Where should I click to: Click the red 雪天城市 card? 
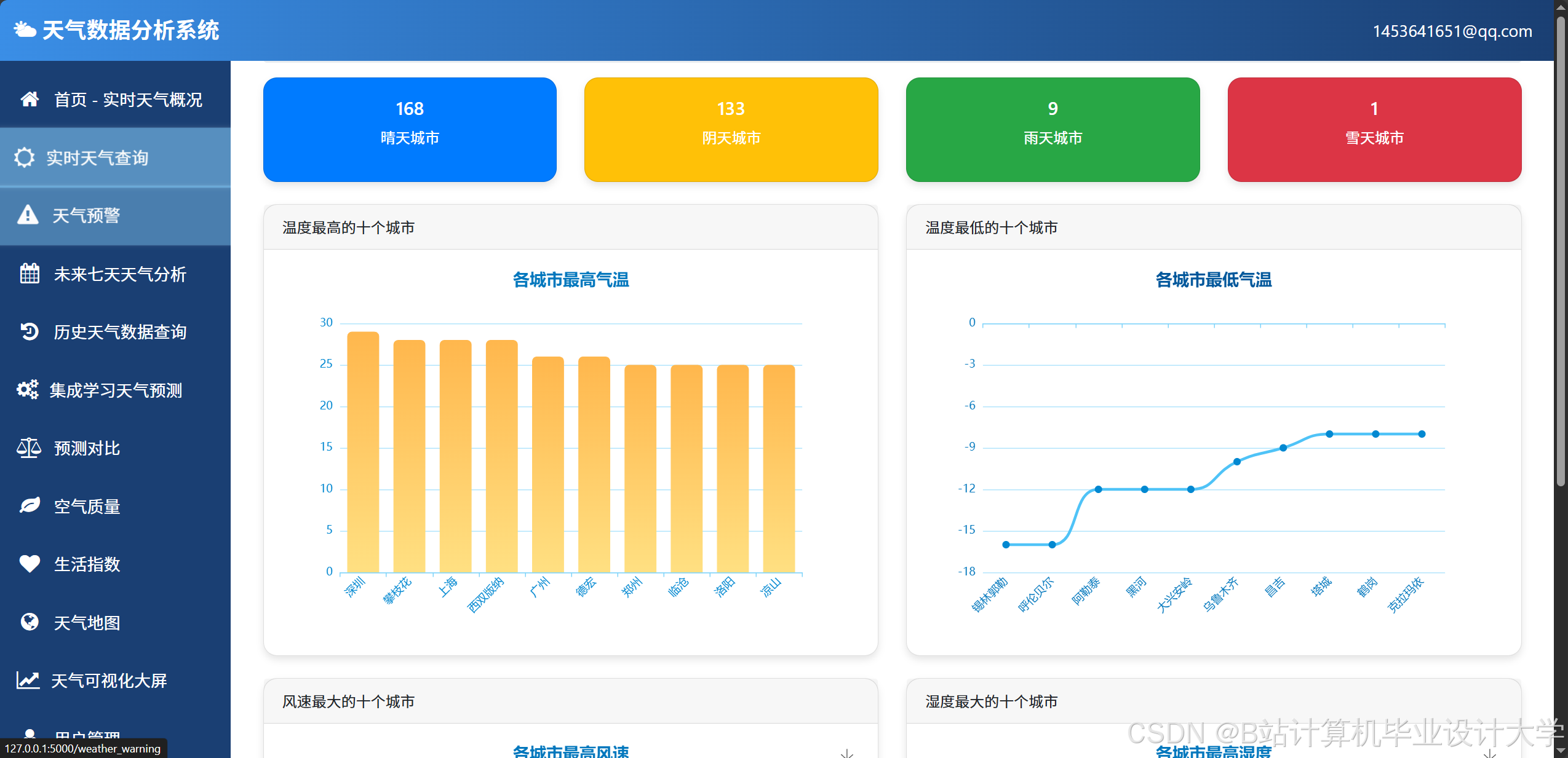click(x=1374, y=129)
